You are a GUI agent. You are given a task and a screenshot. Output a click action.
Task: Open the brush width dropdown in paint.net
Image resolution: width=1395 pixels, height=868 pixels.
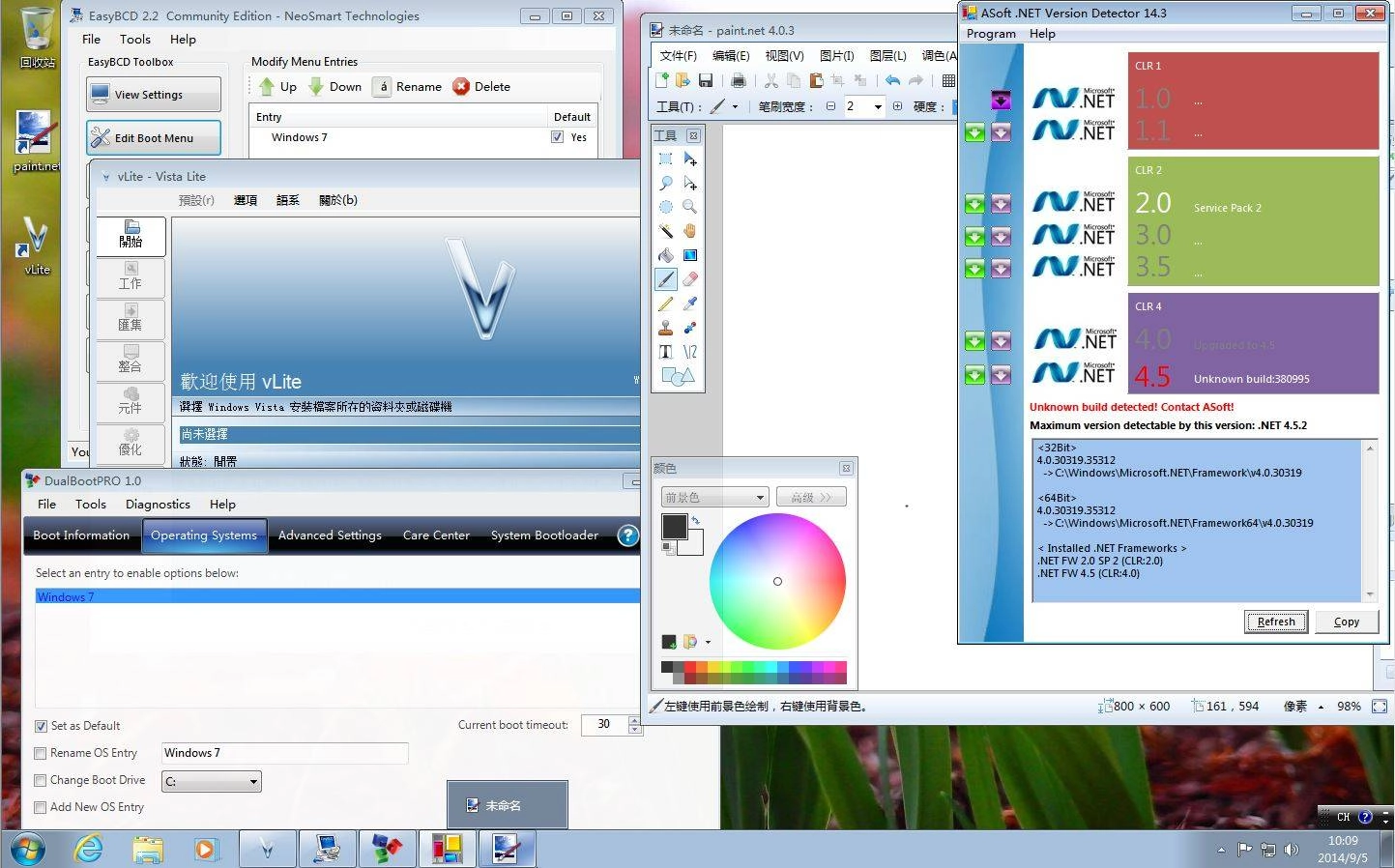[878, 106]
